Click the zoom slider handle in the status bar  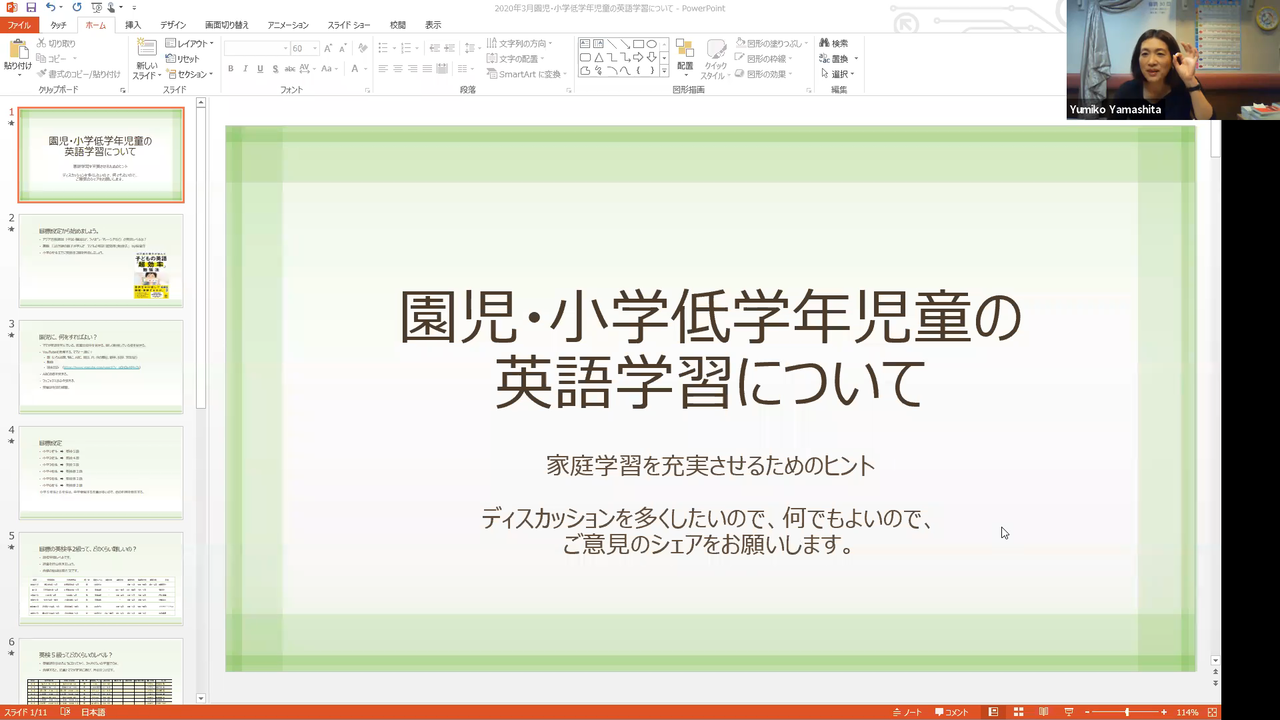pyautogui.click(x=1127, y=712)
